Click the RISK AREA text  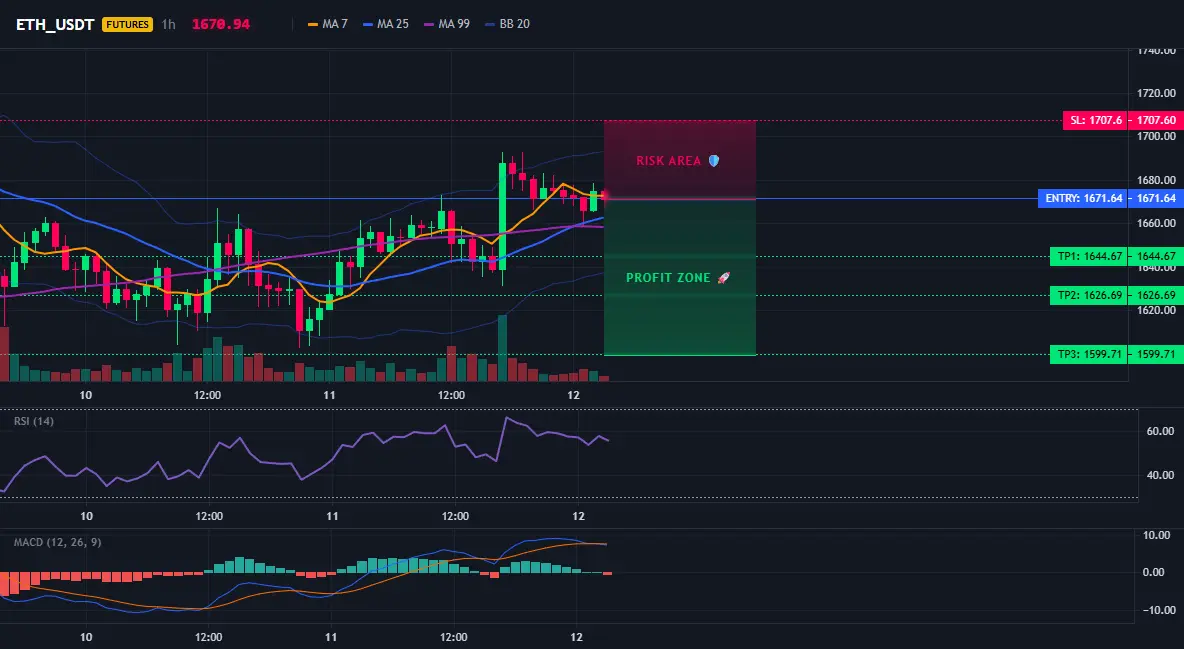(668, 161)
